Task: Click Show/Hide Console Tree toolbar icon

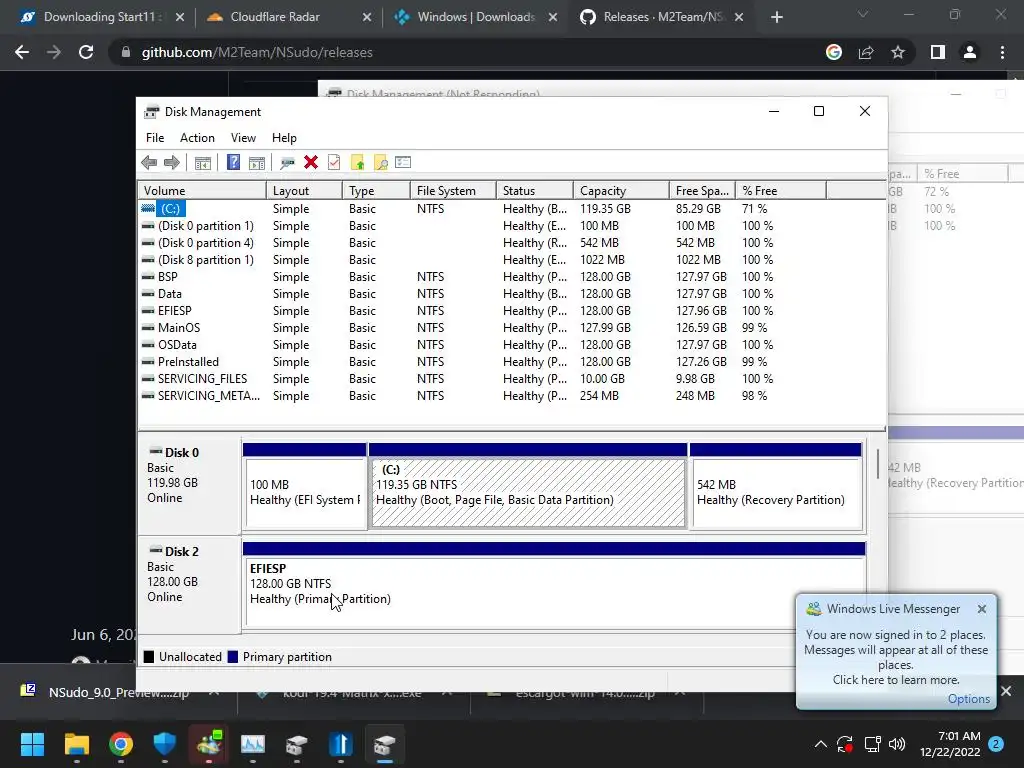Action: coord(203,163)
